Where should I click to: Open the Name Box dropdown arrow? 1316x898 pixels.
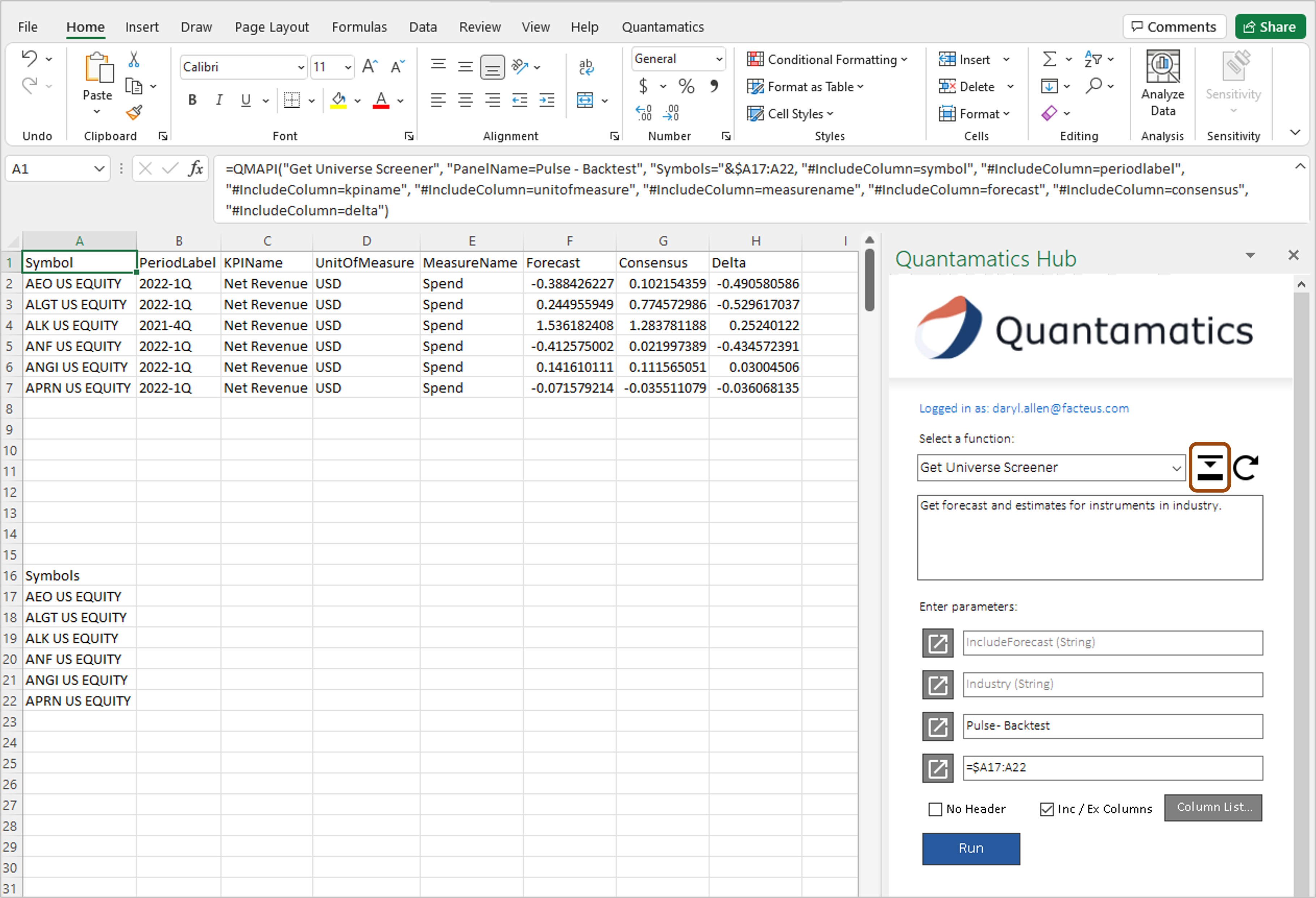pyautogui.click(x=99, y=168)
